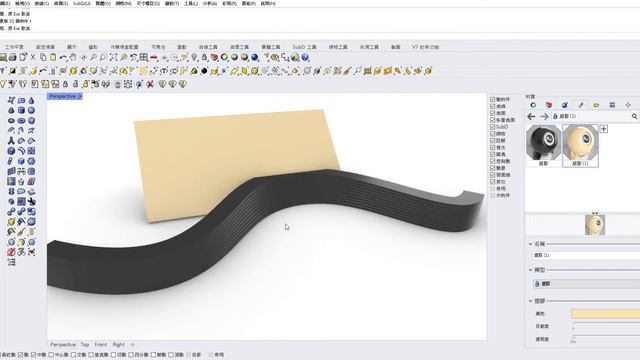Open the red cube panel tab icon
The height and width of the screenshot is (360, 640).
(549, 105)
